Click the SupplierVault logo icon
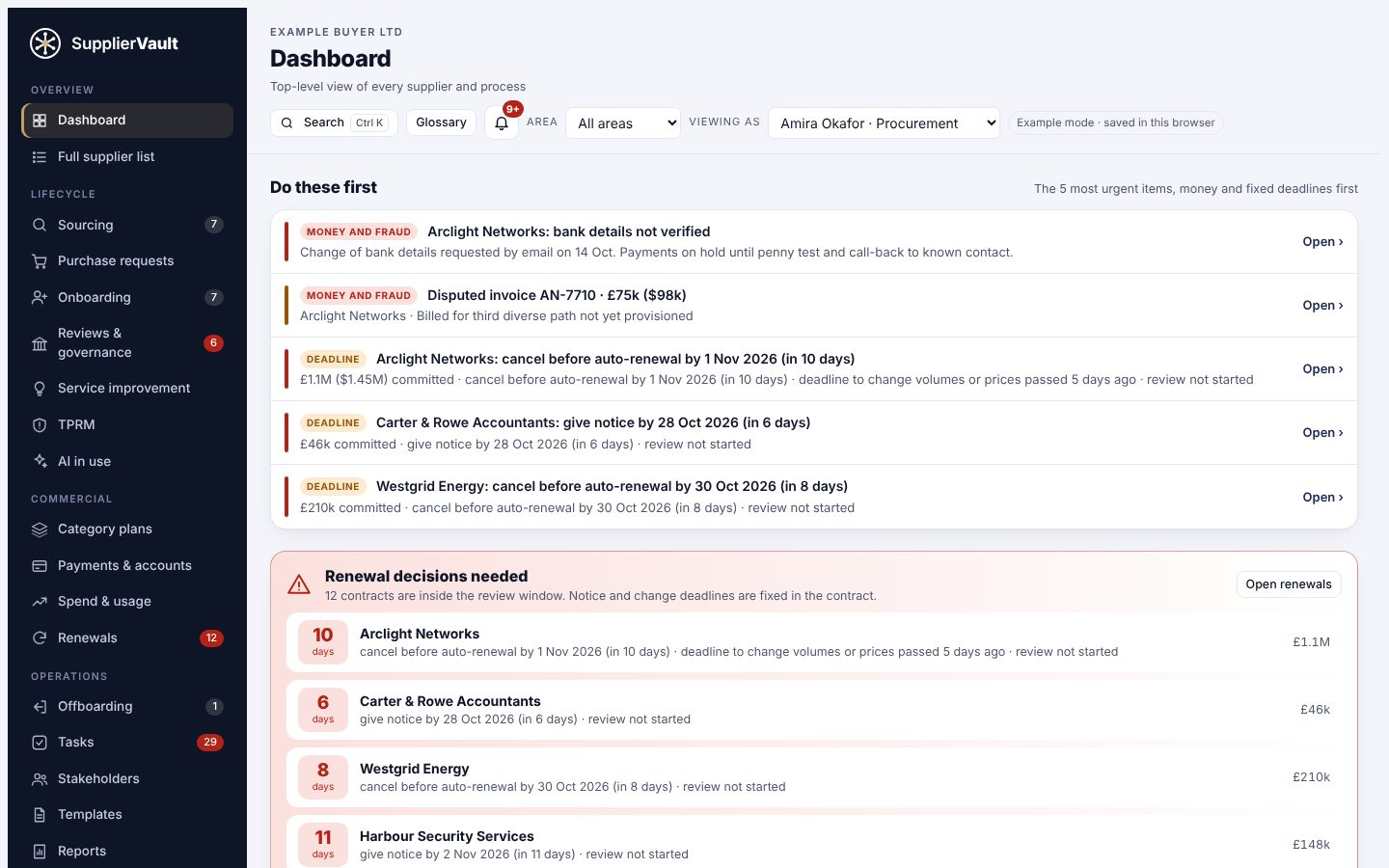 click(45, 43)
